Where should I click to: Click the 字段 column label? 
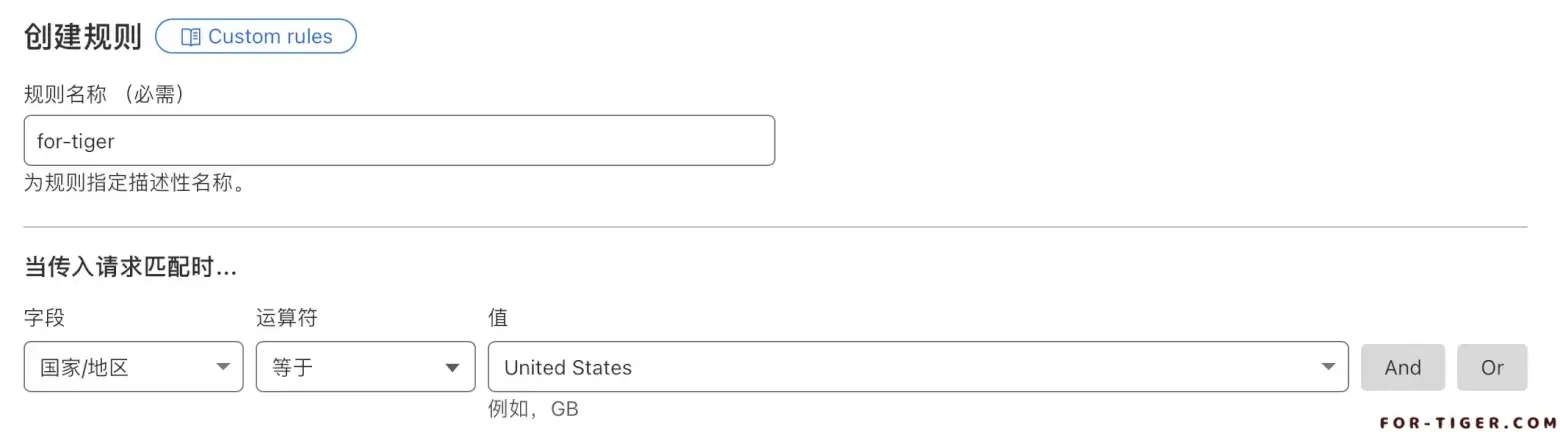pyautogui.click(x=44, y=318)
